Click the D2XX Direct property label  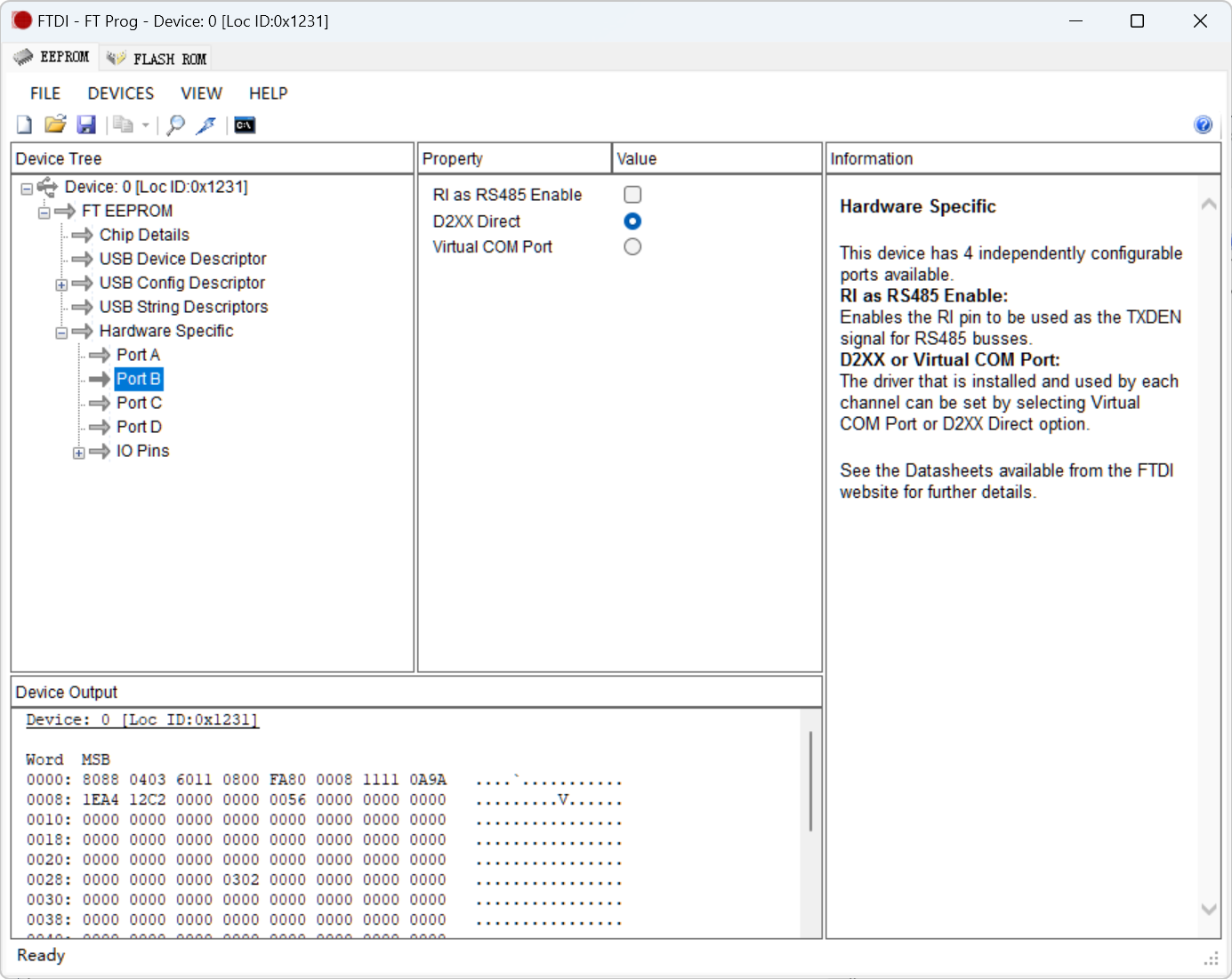pos(476,221)
